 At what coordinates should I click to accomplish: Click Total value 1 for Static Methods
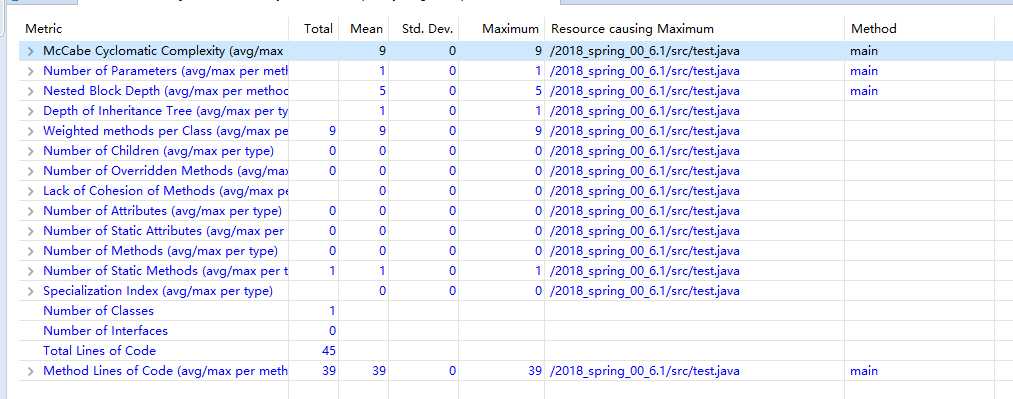pos(332,271)
